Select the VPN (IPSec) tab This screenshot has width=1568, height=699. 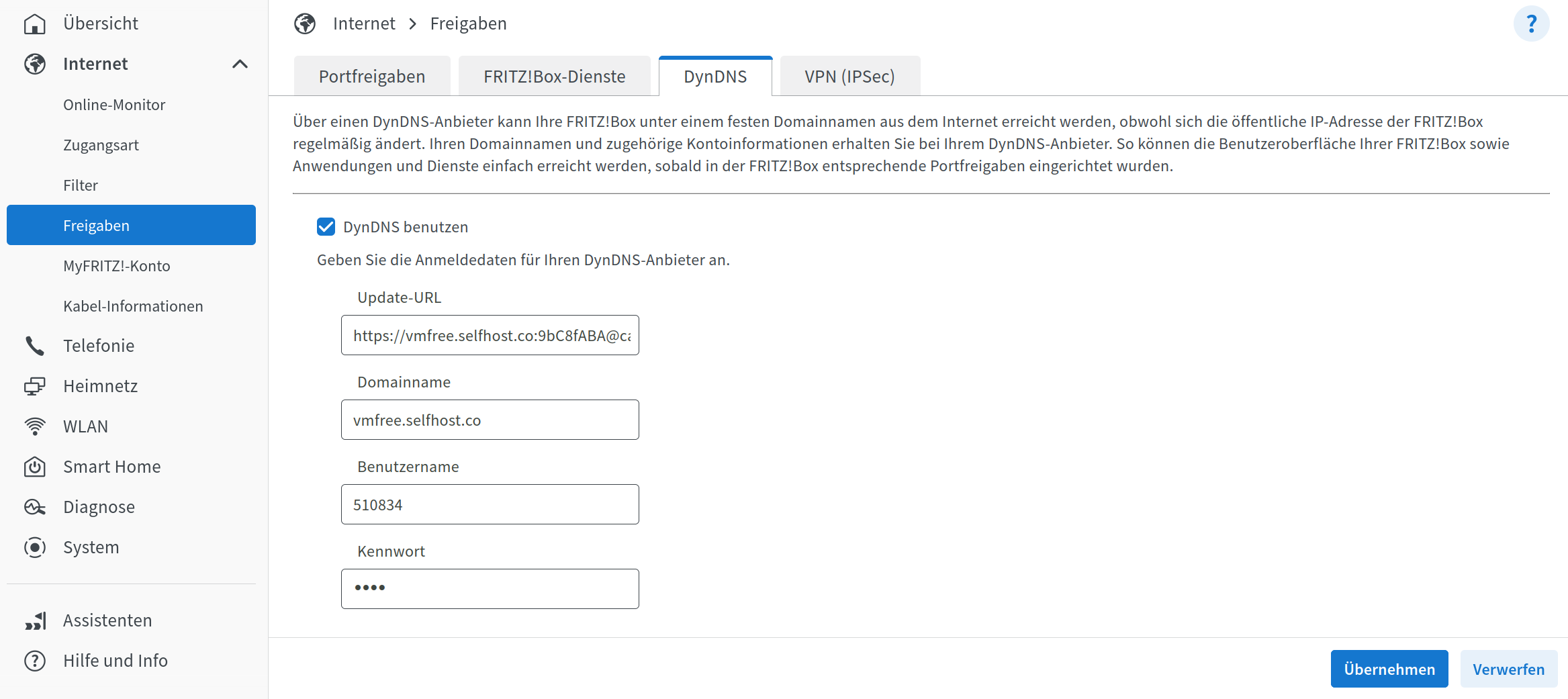pyautogui.click(x=849, y=77)
